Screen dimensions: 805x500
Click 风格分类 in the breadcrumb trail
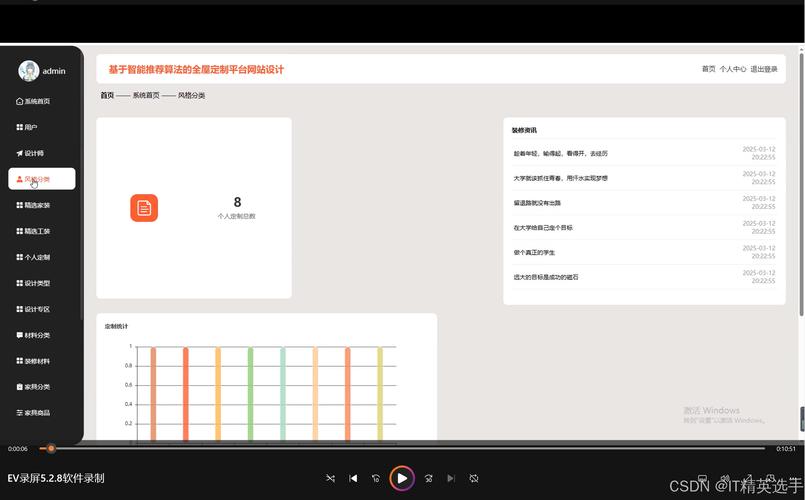tap(191, 95)
